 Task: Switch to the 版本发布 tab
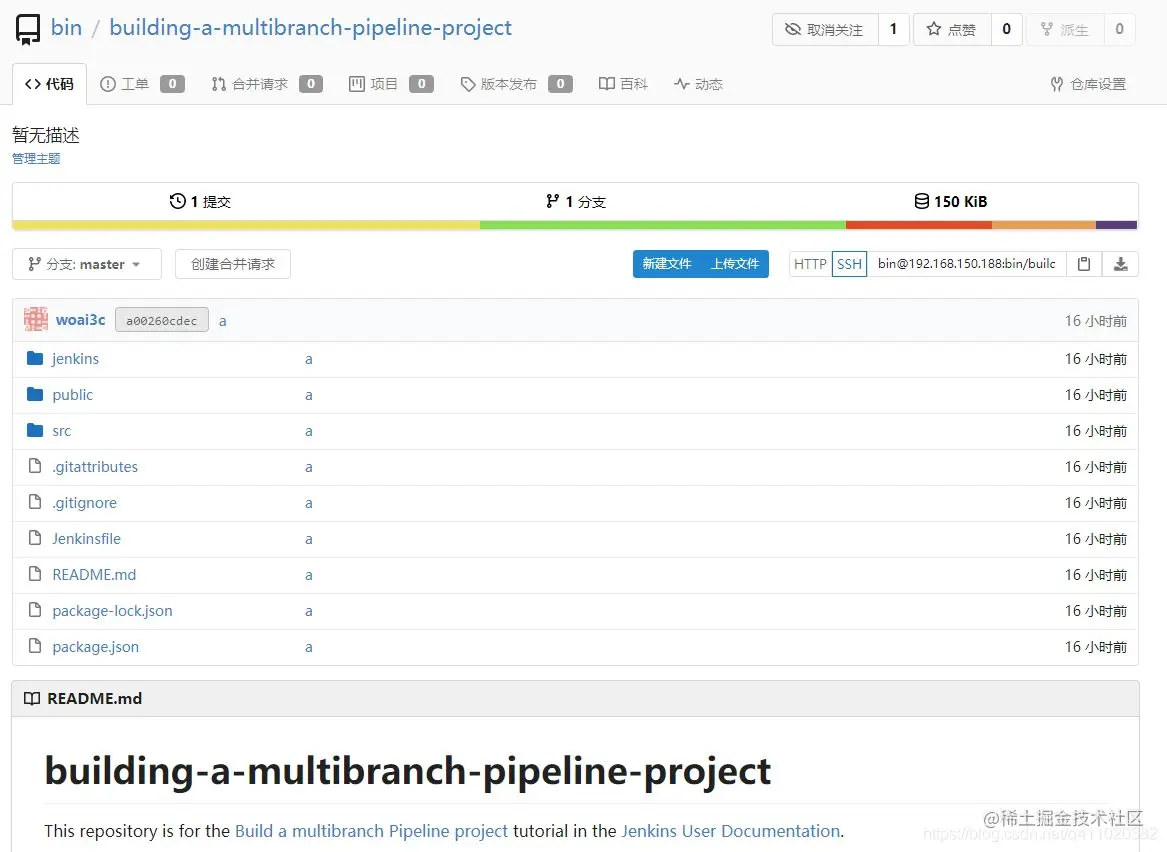(516, 84)
